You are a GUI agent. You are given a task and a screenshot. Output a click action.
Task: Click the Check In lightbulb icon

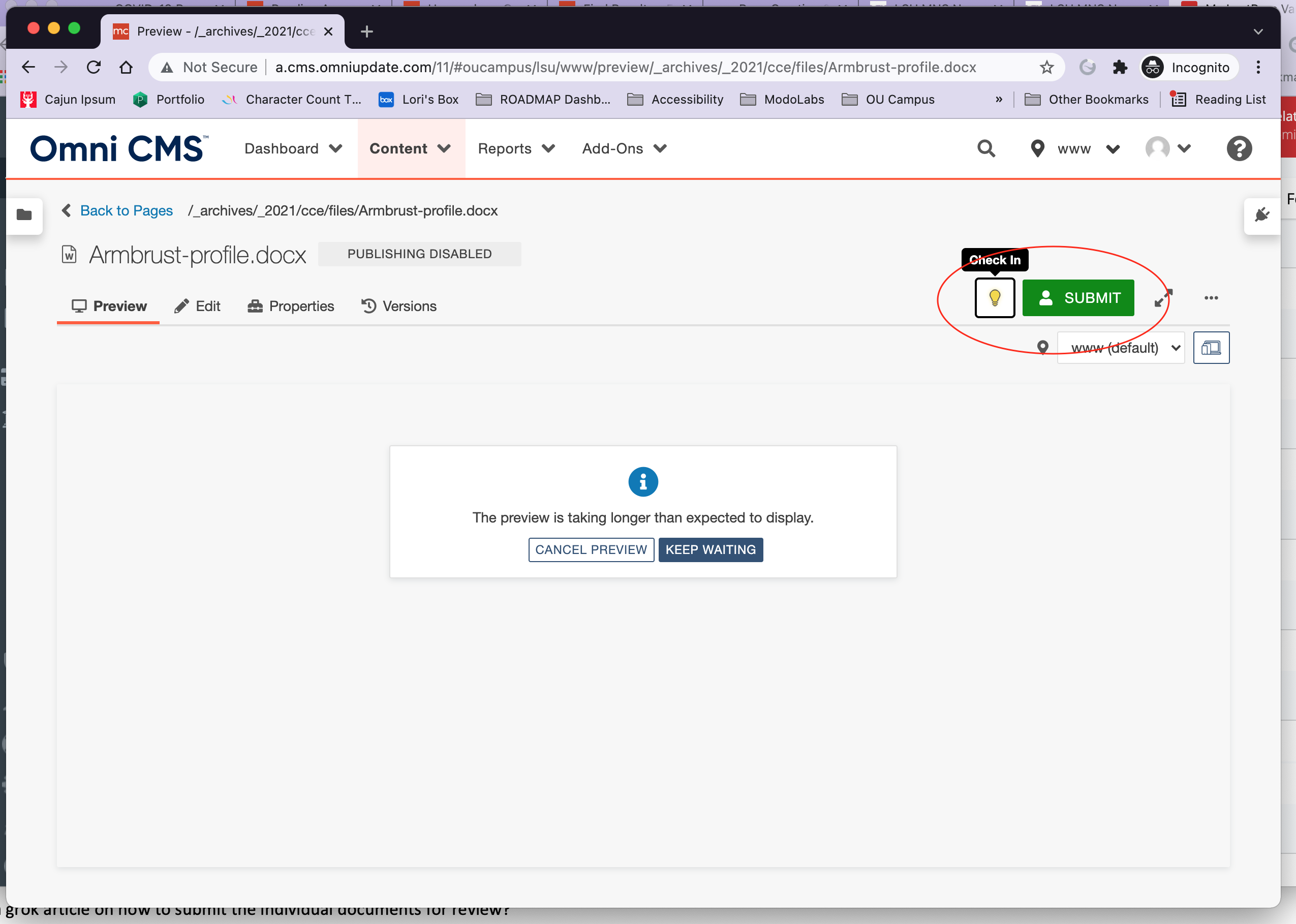click(x=995, y=297)
